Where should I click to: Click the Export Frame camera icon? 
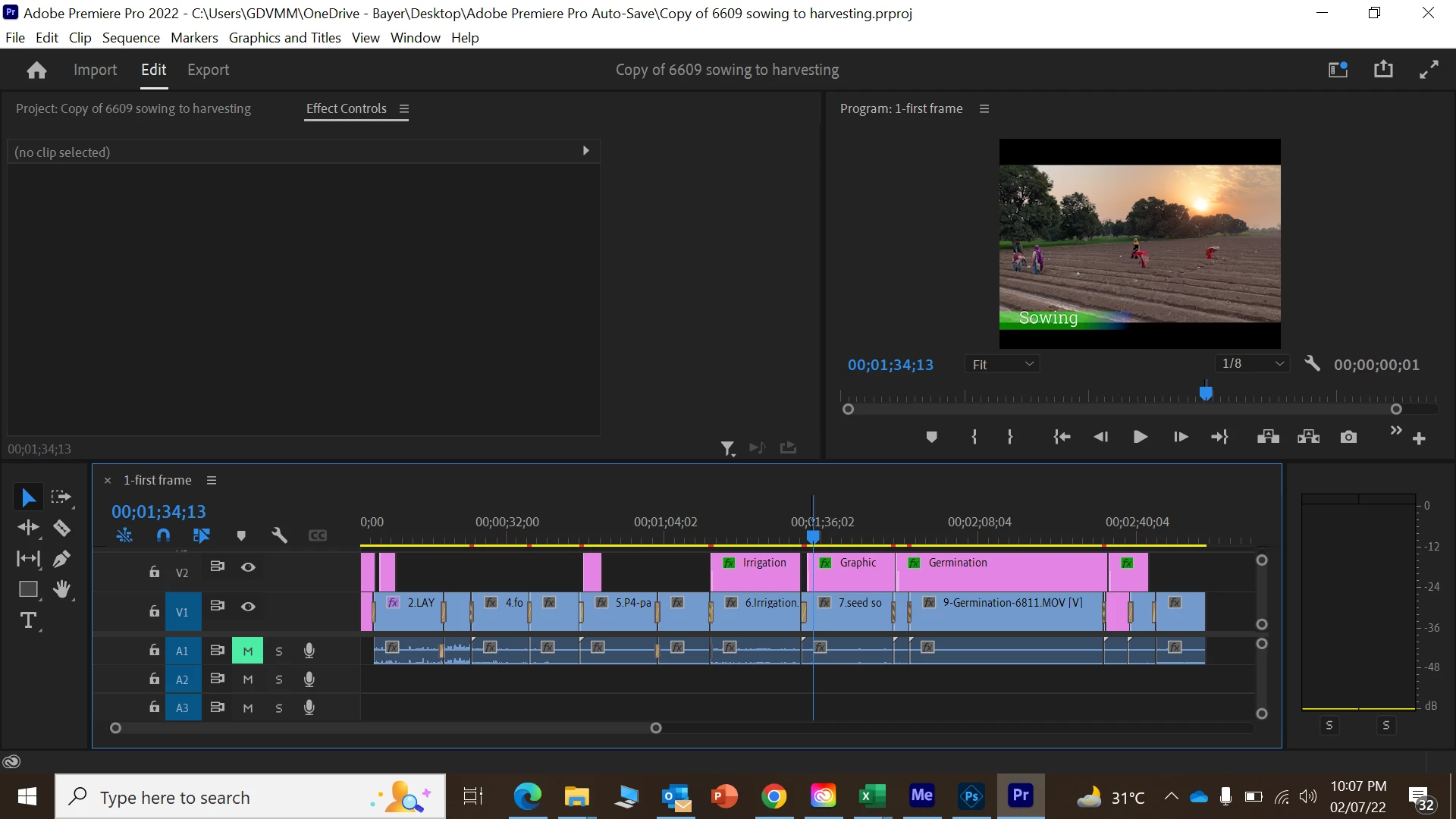(x=1348, y=437)
